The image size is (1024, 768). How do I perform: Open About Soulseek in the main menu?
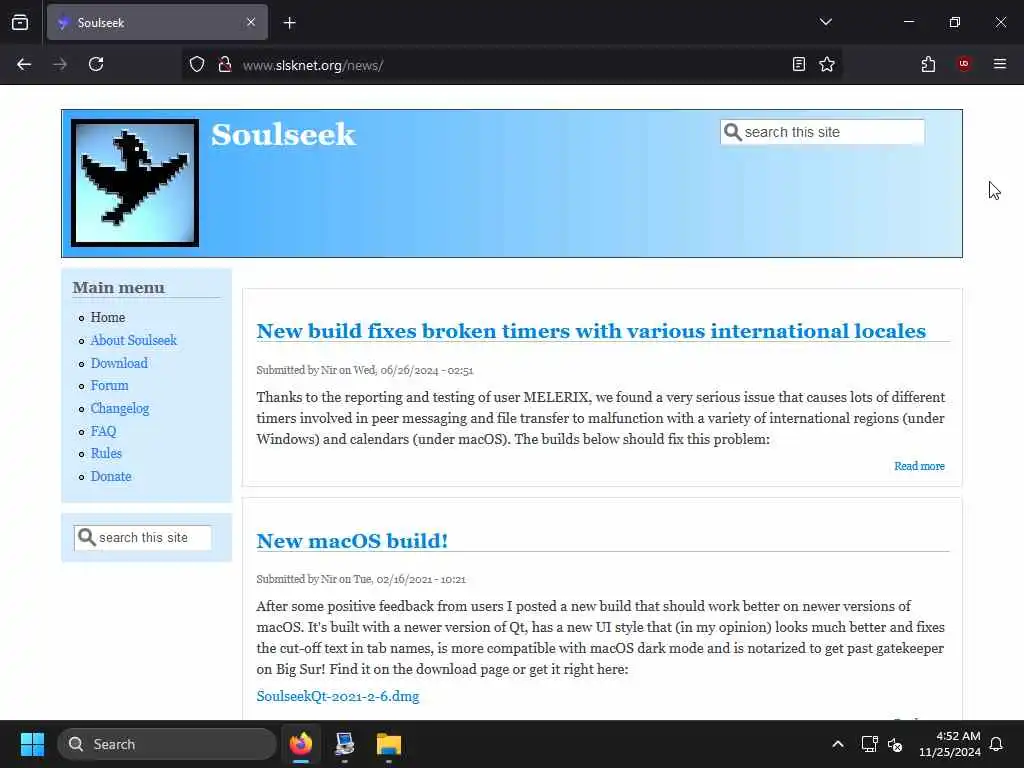[x=134, y=340]
